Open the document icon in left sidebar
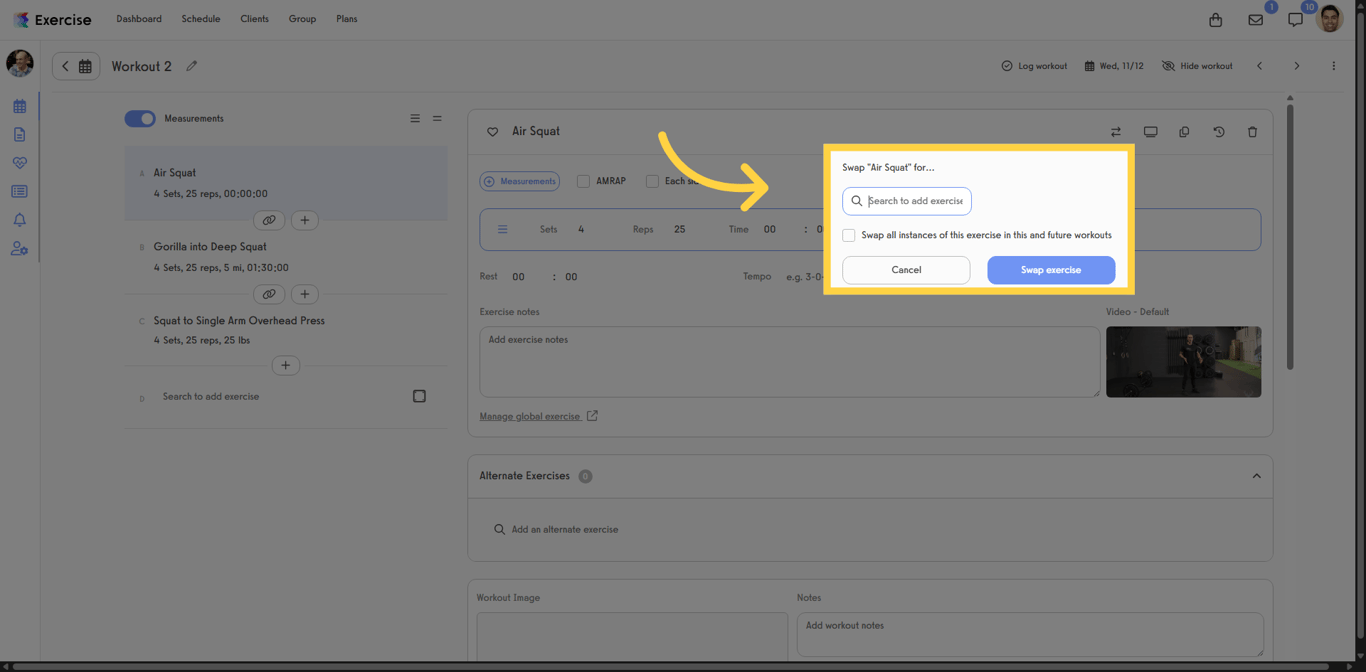Viewport: 1366px width, 672px height. click(19, 134)
